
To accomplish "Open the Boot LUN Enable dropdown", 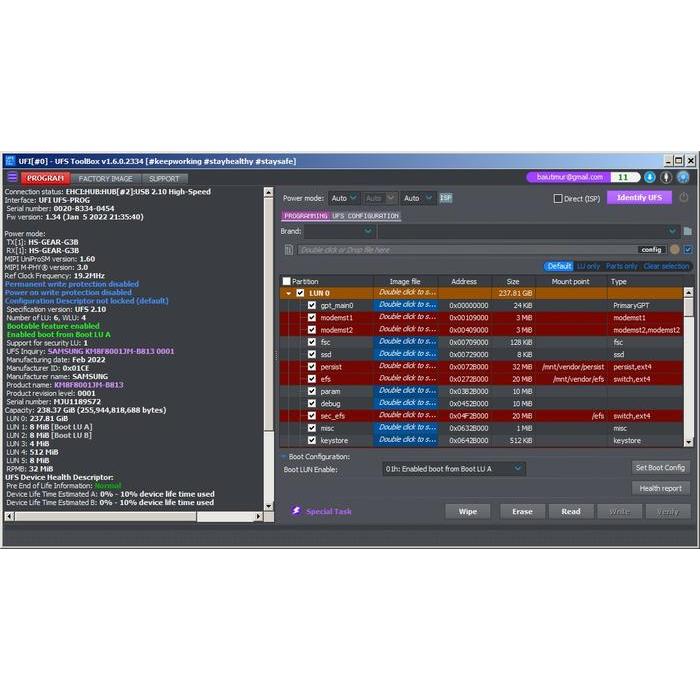I will click(454, 469).
